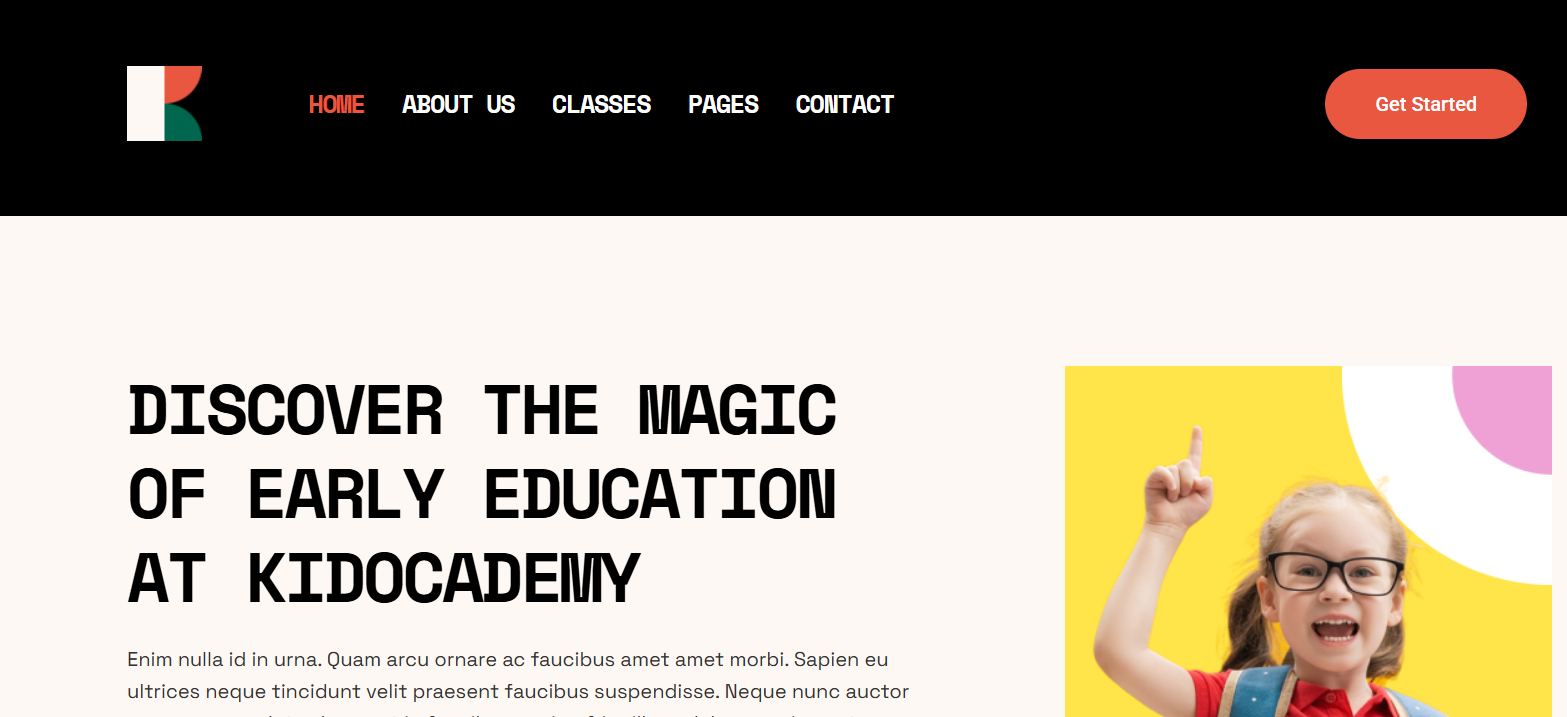
Task: Click the Get Started button
Action: (1425, 104)
